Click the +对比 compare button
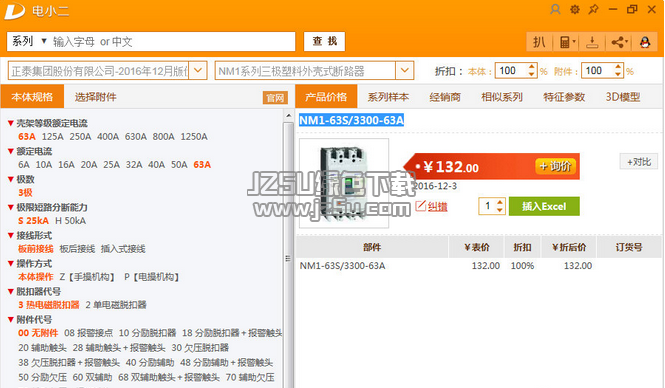Image resolution: width=665 pixels, height=388 pixels. point(639,162)
